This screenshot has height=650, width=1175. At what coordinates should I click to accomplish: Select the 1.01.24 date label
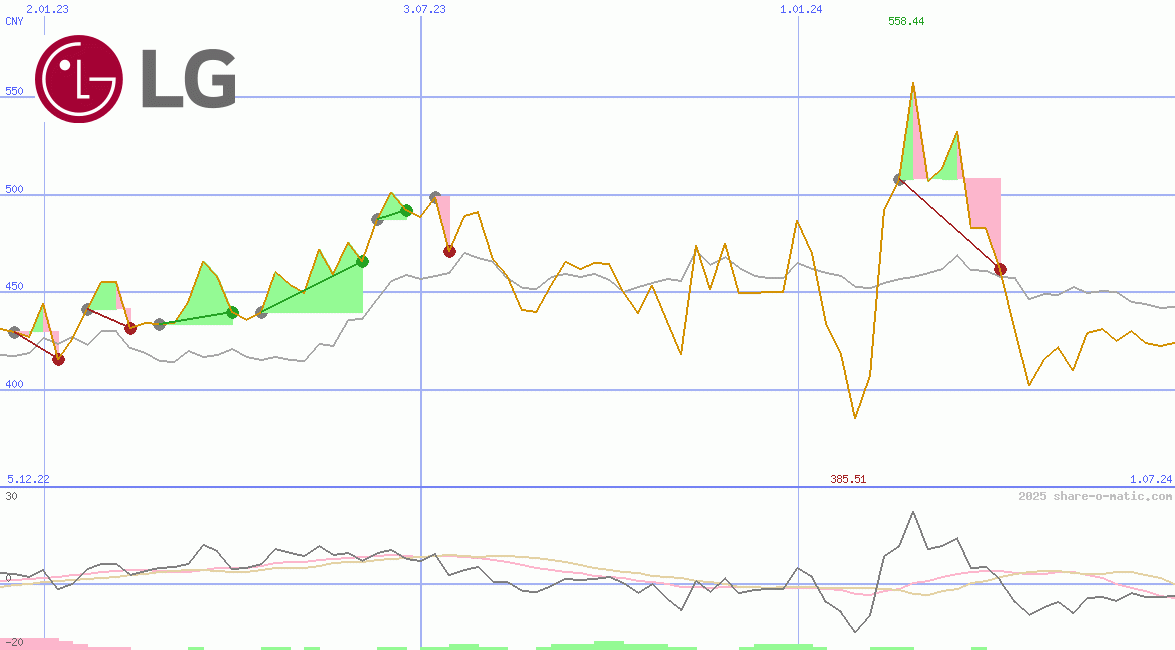(801, 9)
